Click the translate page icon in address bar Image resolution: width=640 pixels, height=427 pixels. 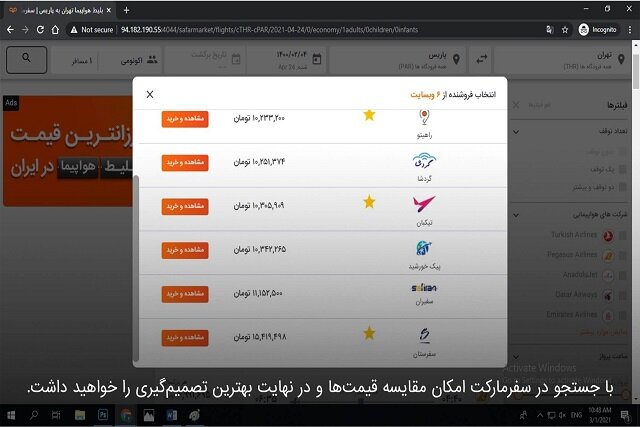pyautogui.click(x=549, y=29)
